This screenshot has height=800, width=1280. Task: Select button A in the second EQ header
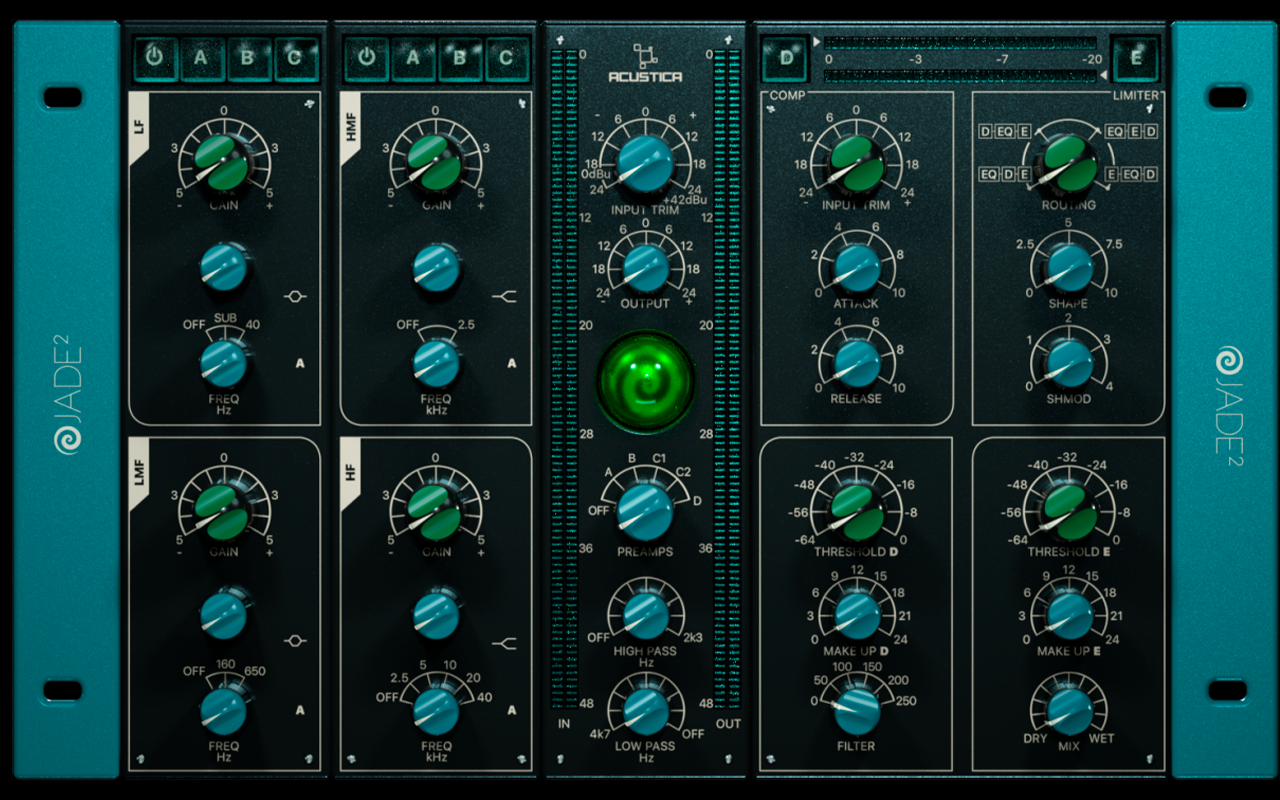413,58
